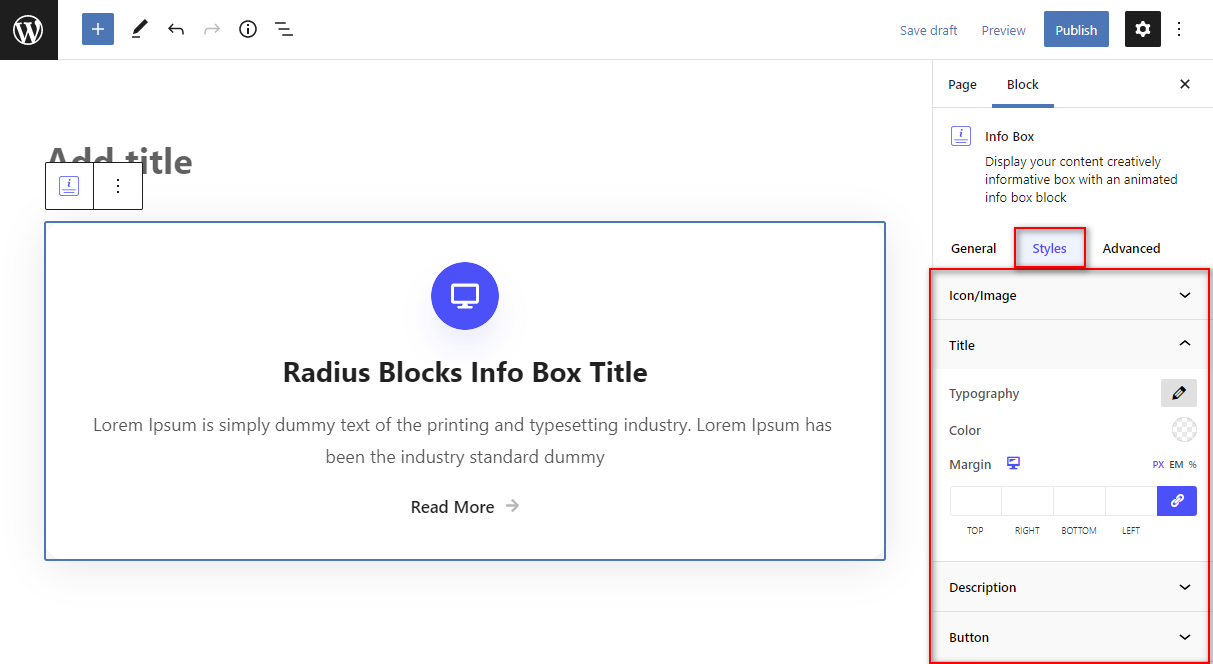Select PX margin unit
The width and height of the screenshot is (1213, 664).
[1158, 465]
